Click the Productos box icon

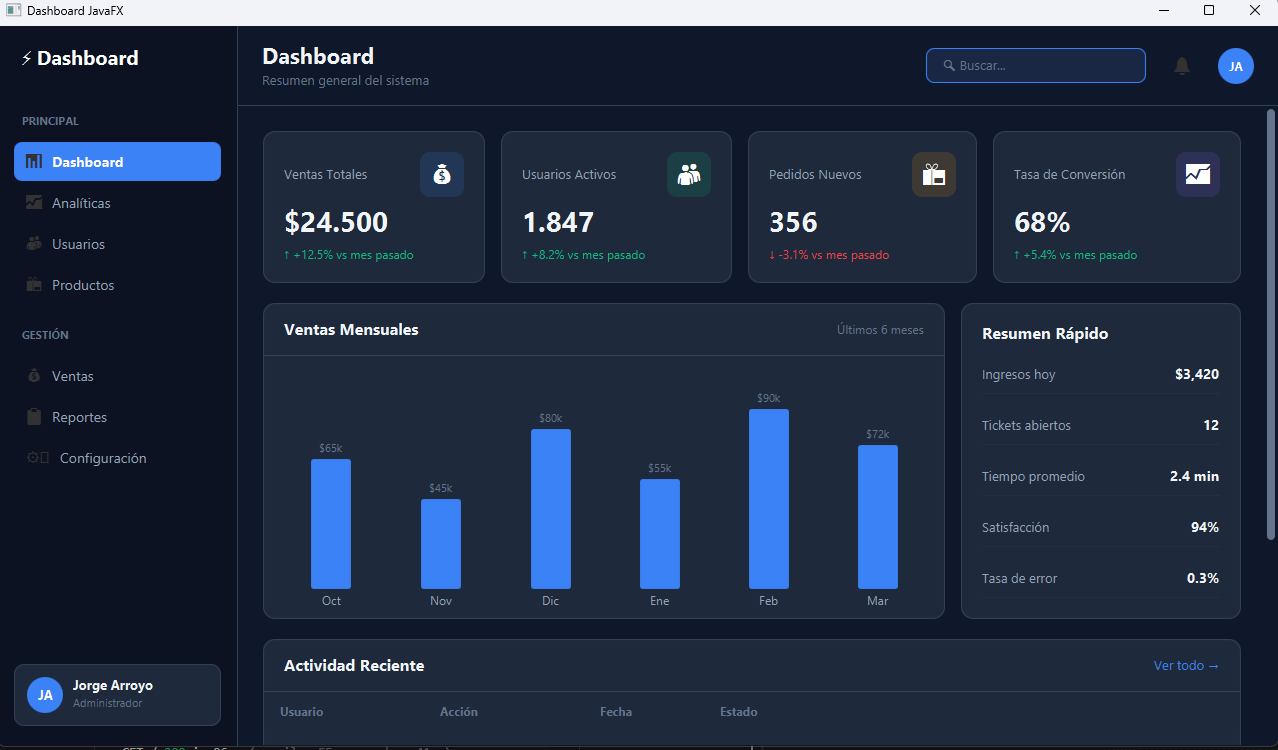pyautogui.click(x=33, y=284)
